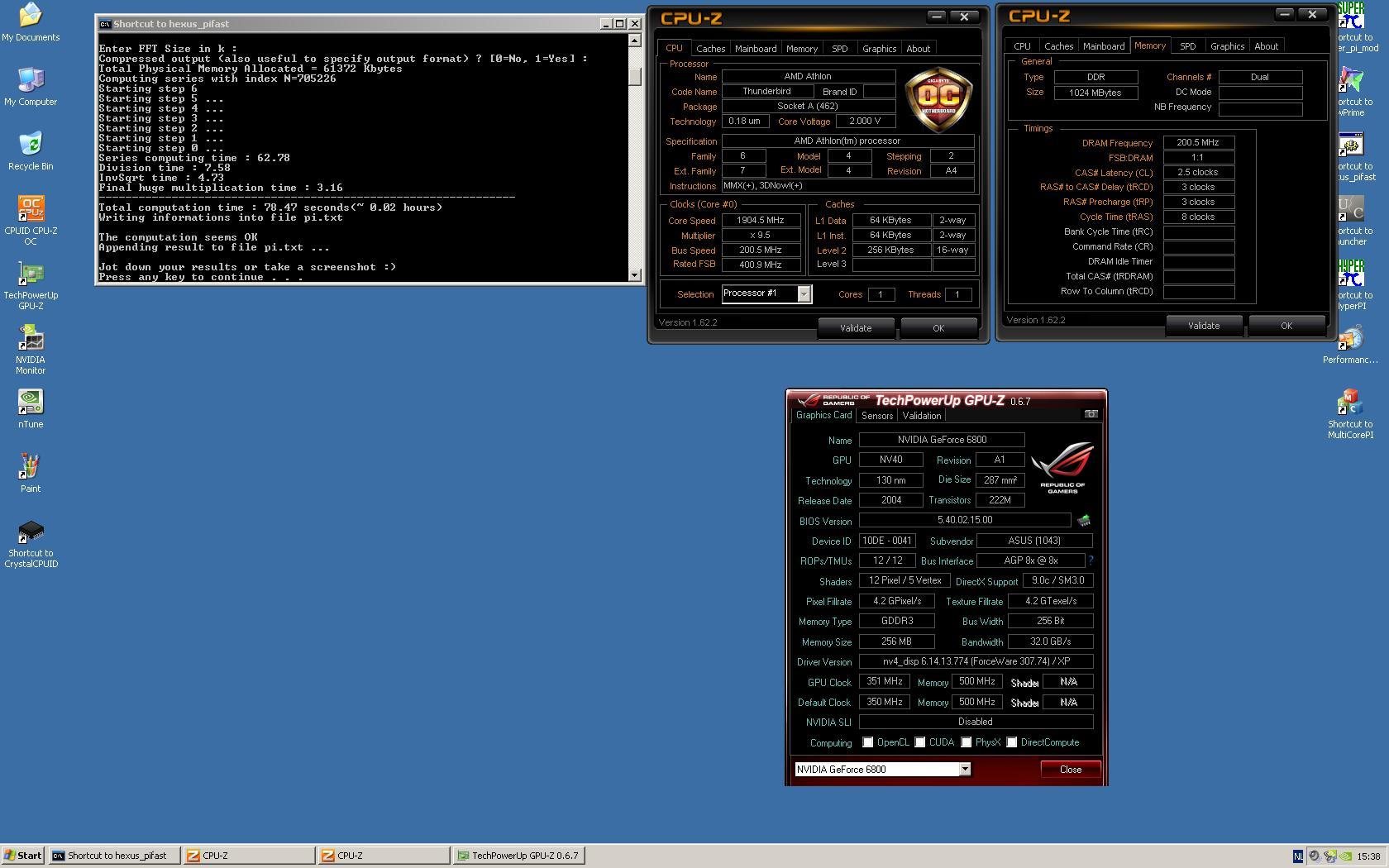
Task: Open the My Documents desktop icon
Action: pyautogui.click(x=31, y=22)
